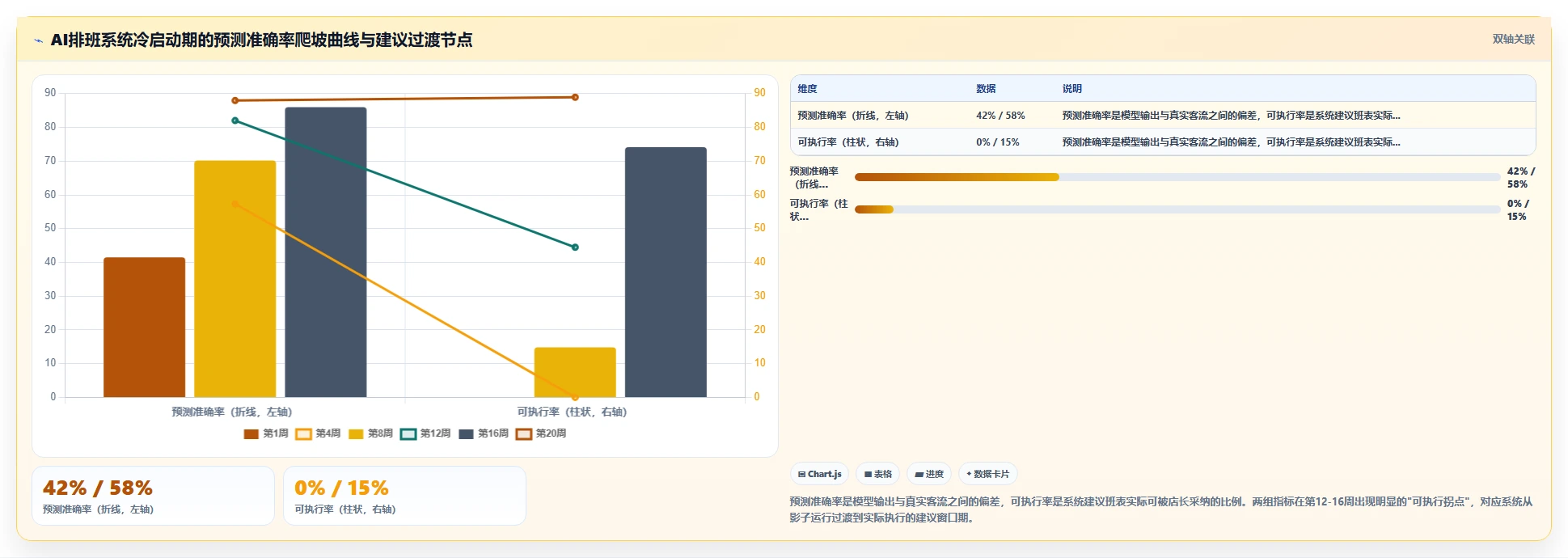Click the chart icon beside the panel title

(38, 40)
